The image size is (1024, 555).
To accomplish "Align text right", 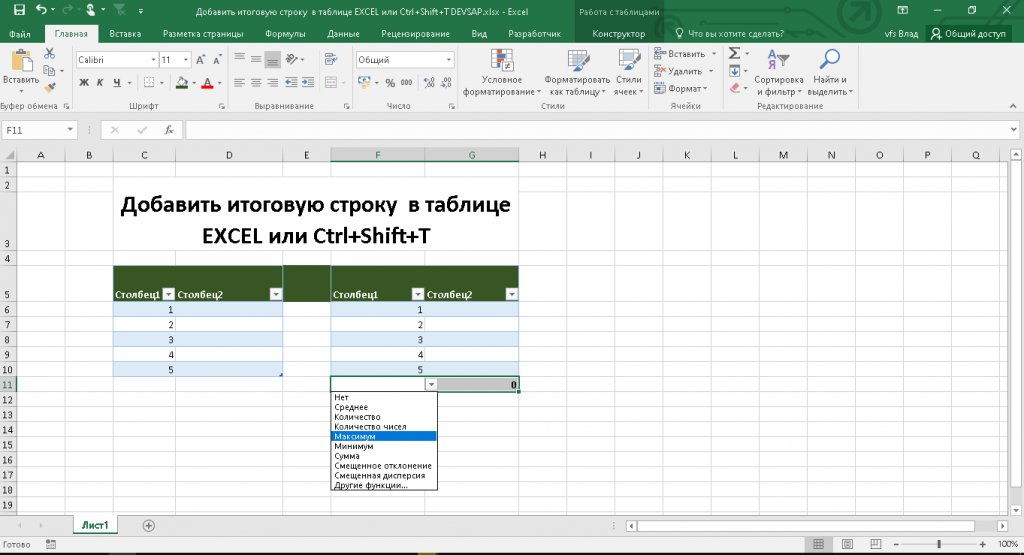I will [x=272, y=82].
